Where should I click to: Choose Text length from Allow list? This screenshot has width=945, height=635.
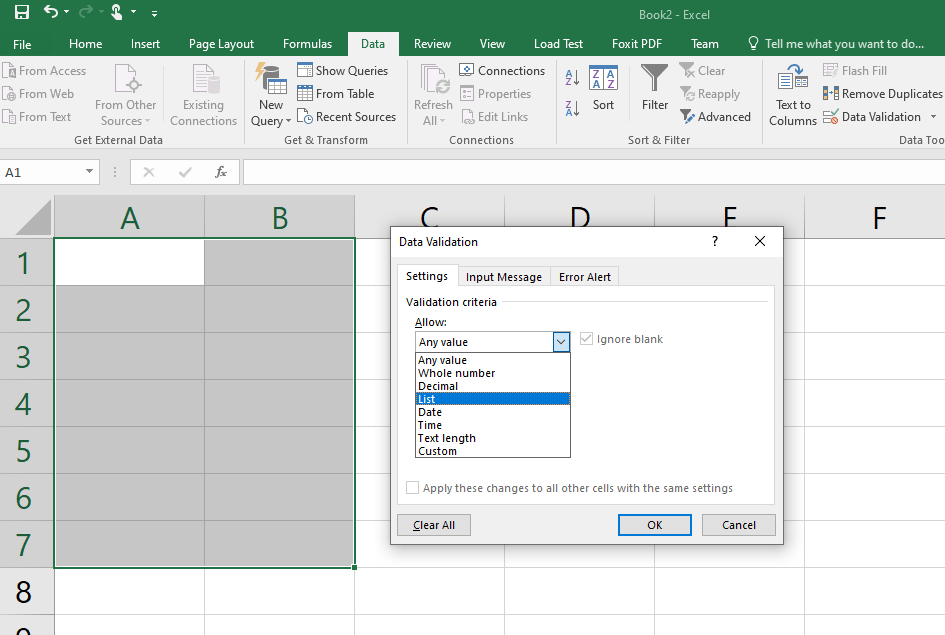pos(492,438)
